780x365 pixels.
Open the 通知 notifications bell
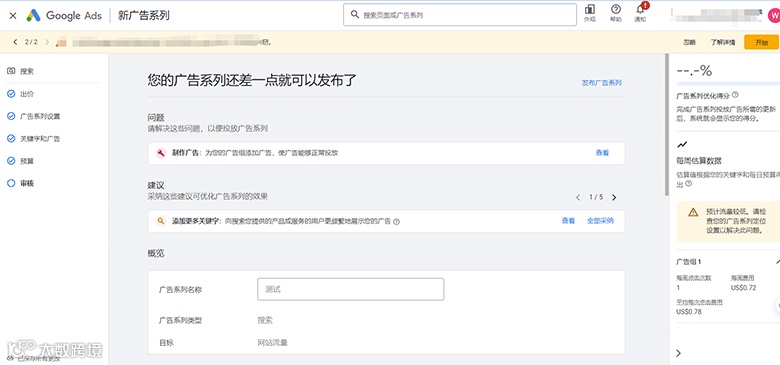click(x=641, y=12)
